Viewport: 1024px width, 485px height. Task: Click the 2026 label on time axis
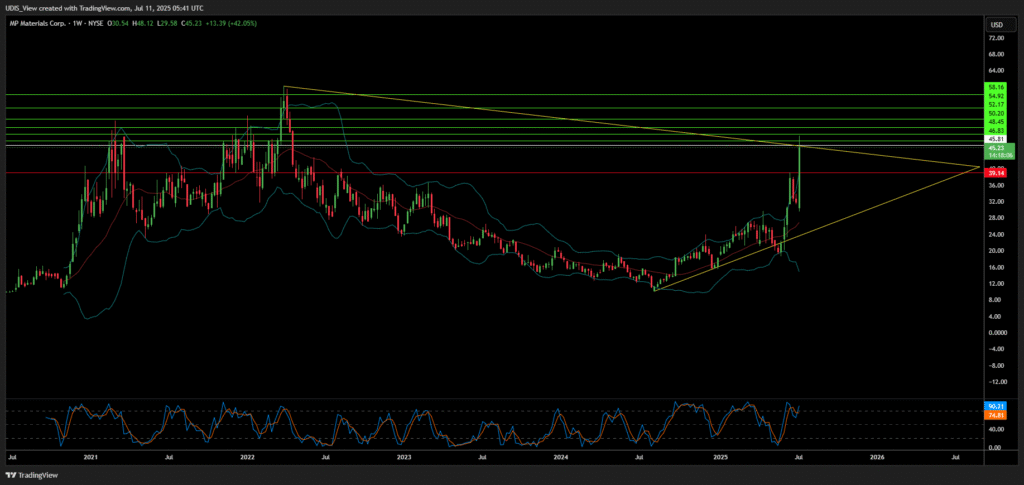click(x=877, y=456)
